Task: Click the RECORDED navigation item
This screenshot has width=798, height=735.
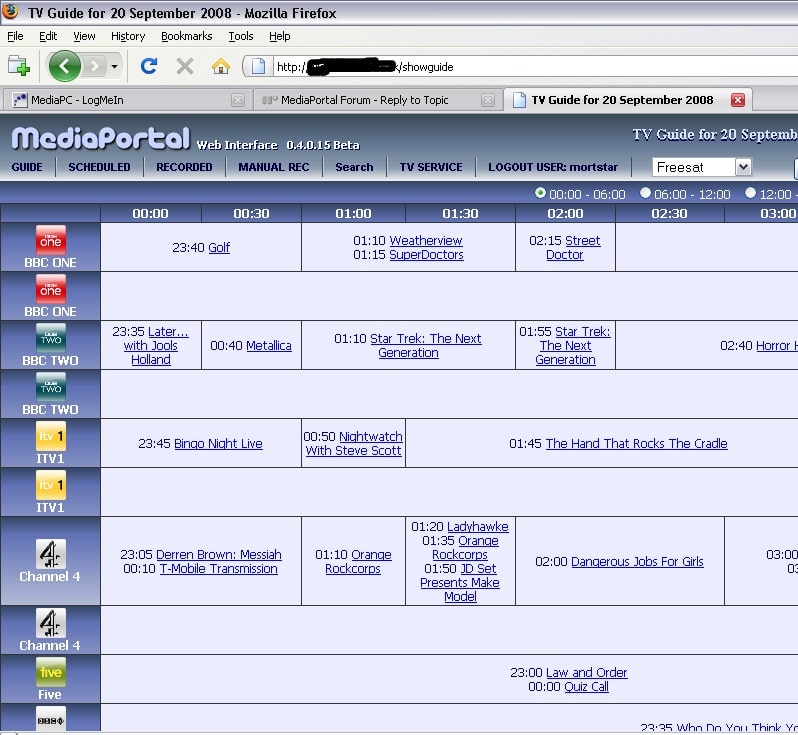Action: [184, 167]
